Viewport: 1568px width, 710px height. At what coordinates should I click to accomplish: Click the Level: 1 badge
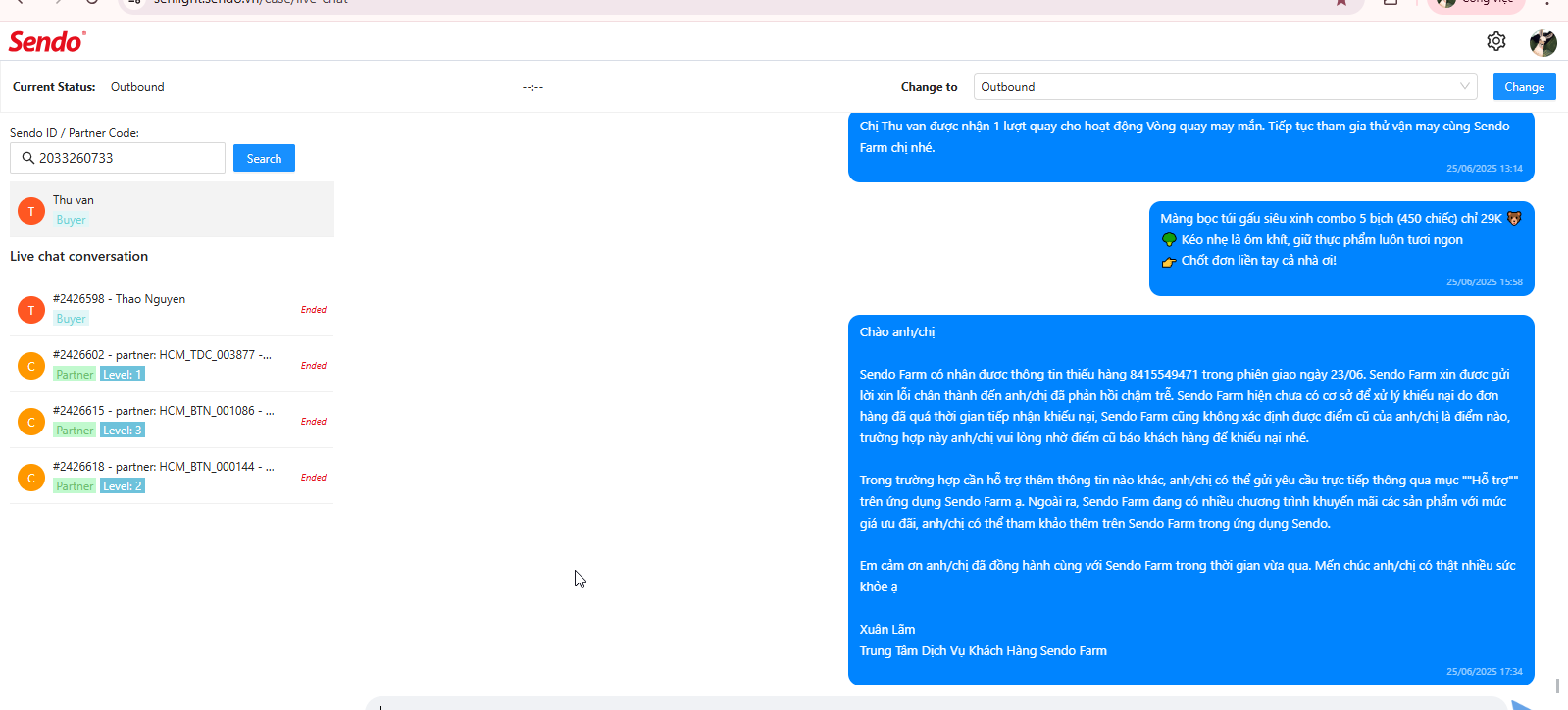[123, 375]
